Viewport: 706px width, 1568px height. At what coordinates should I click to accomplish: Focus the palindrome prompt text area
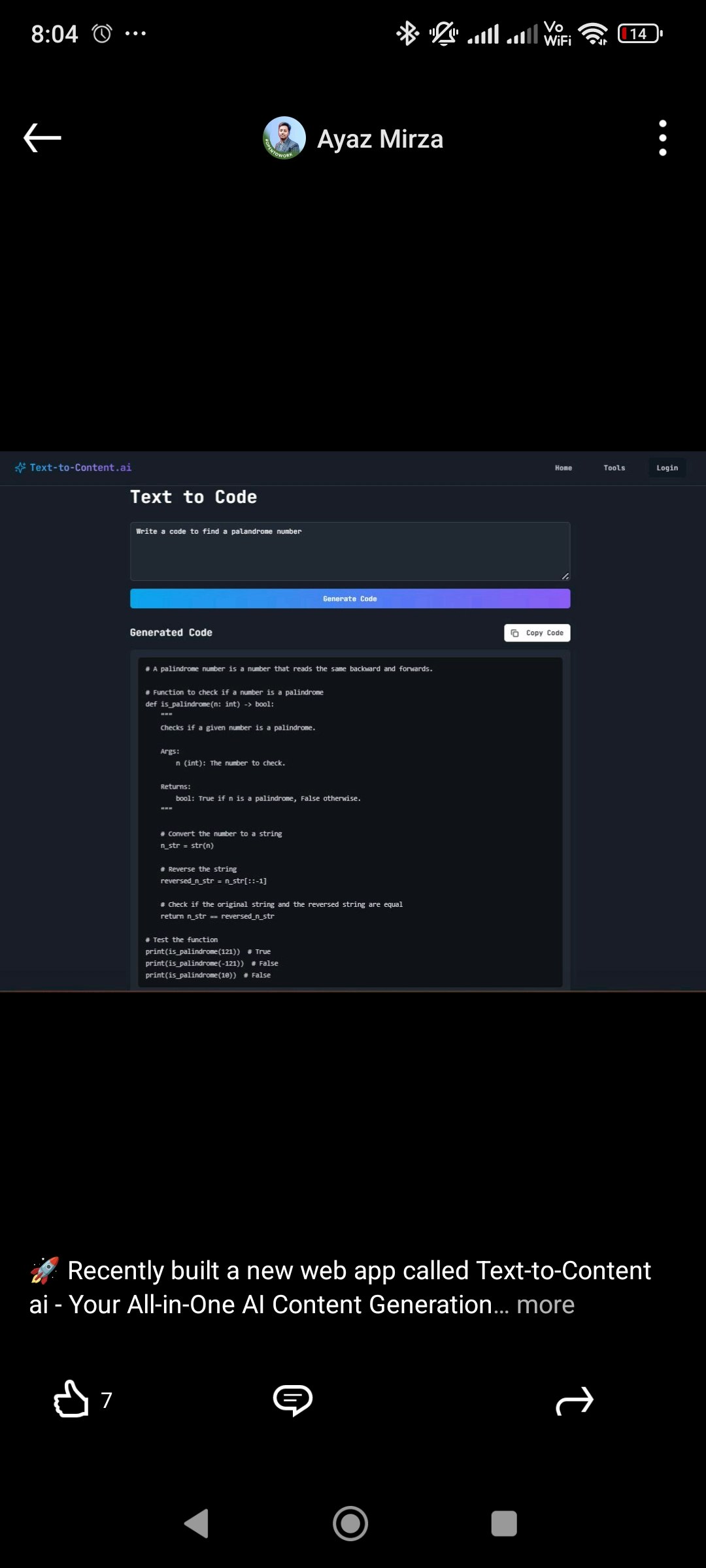tap(350, 551)
